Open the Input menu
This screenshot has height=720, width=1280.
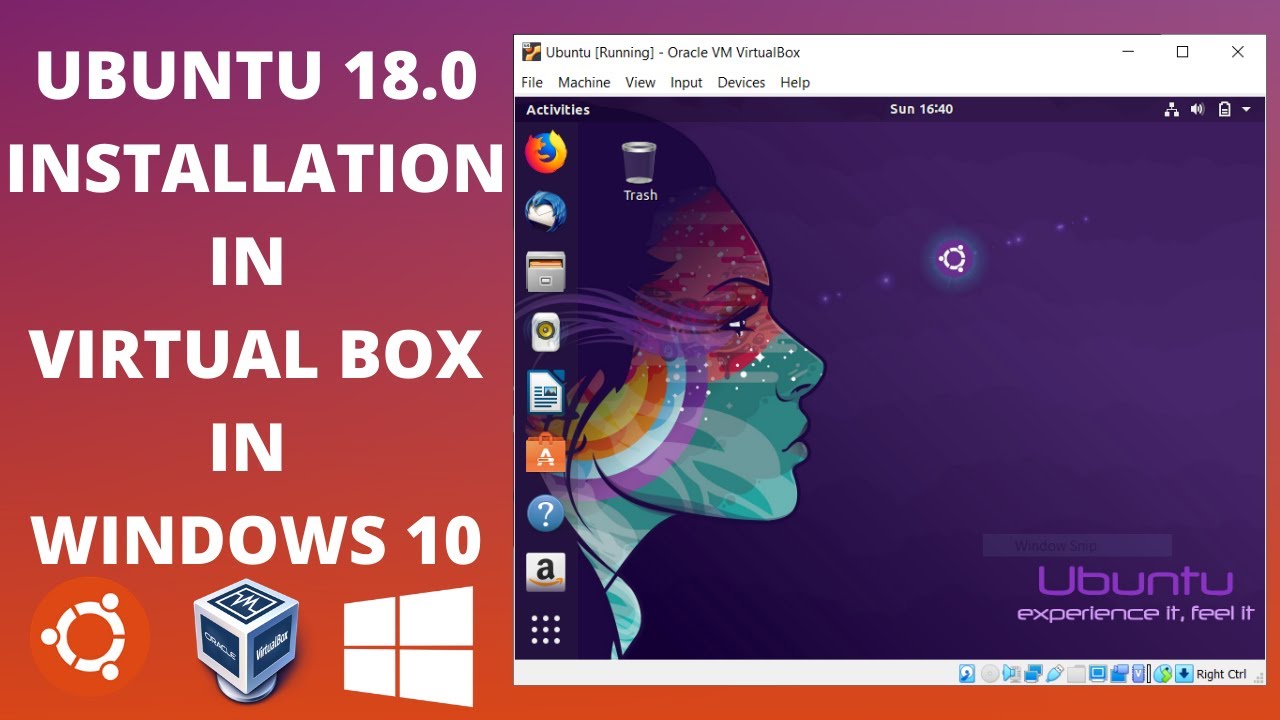tap(686, 82)
